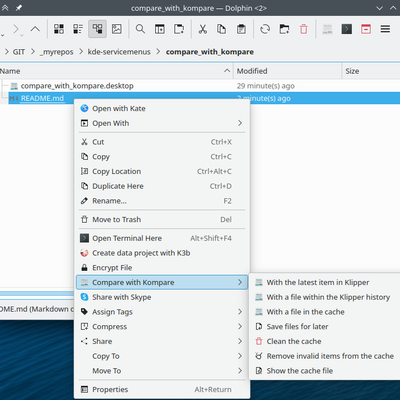Choose Save files for later
The width and height of the screenshot is (400, 400).
tap(326, 326)
